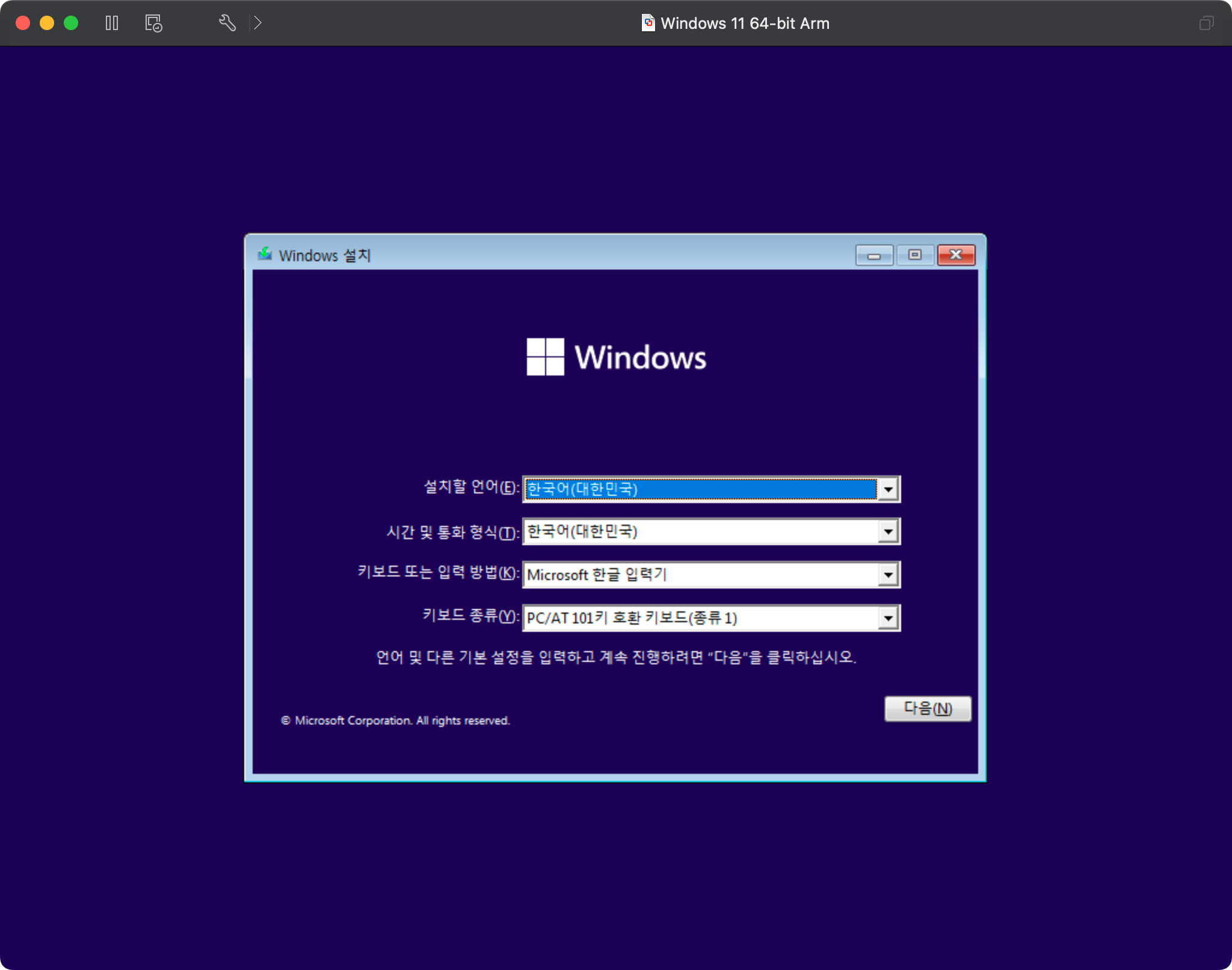Minimize the VM window with the yellow button
1232x970 pixels.
(47, 23)
